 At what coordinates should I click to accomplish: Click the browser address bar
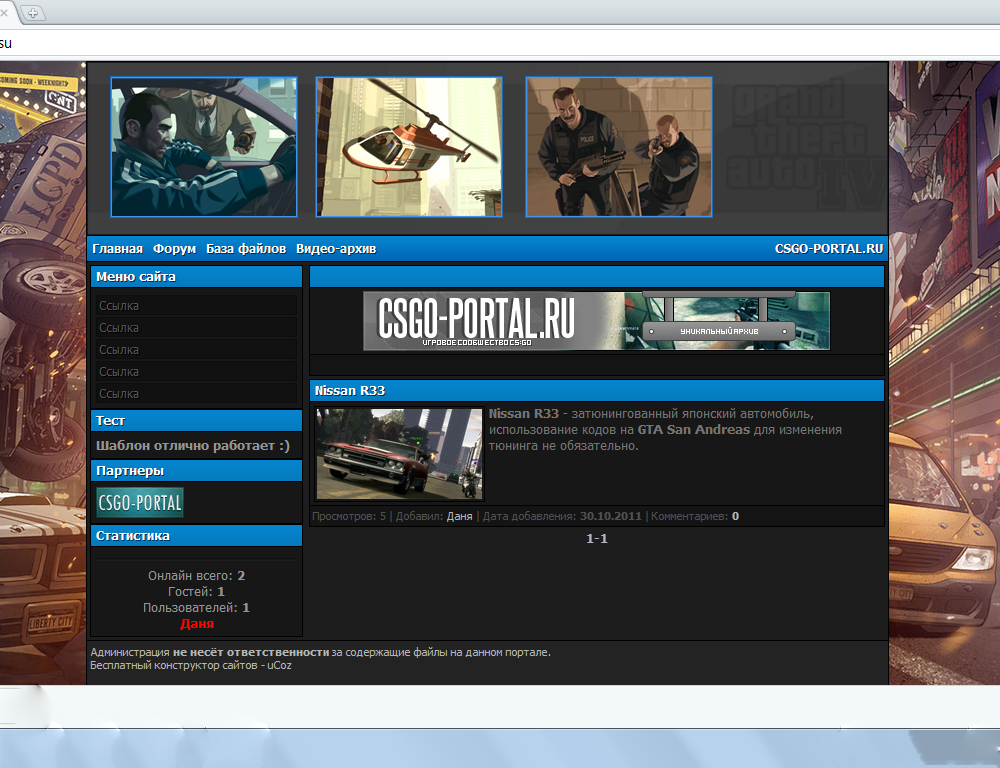(500, 43)
